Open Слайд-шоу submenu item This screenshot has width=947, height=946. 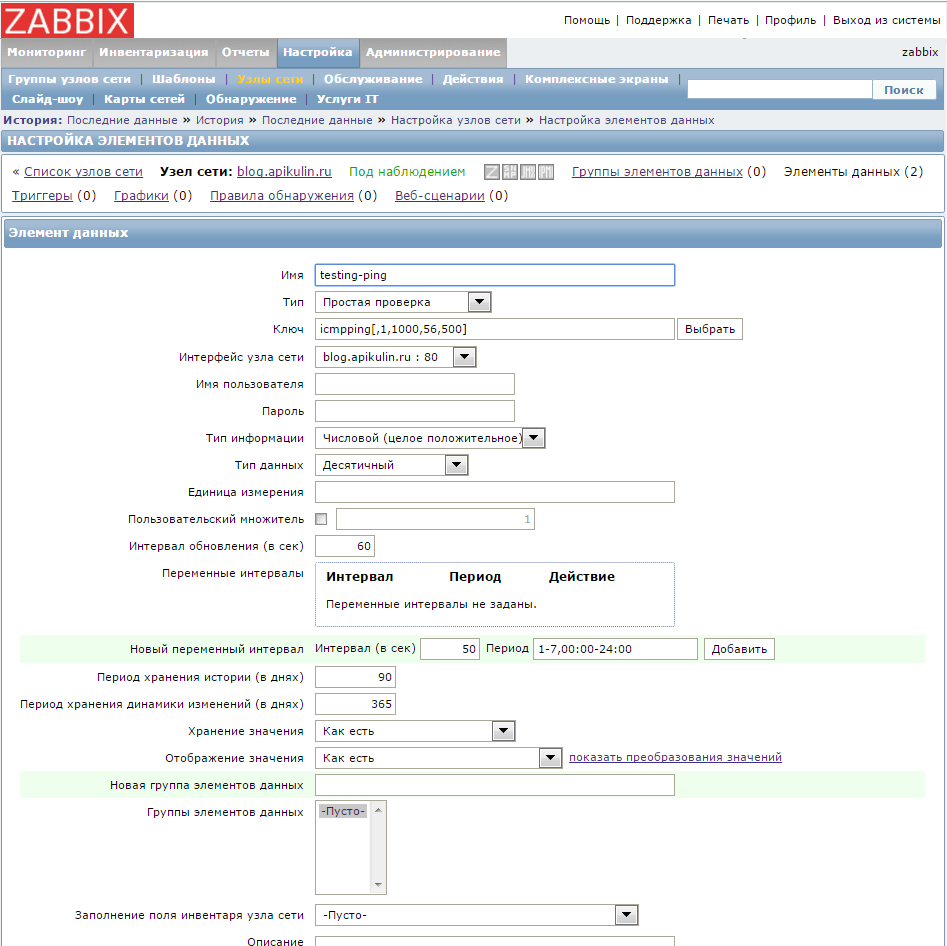pyautogui.click(x=48, y=99)
